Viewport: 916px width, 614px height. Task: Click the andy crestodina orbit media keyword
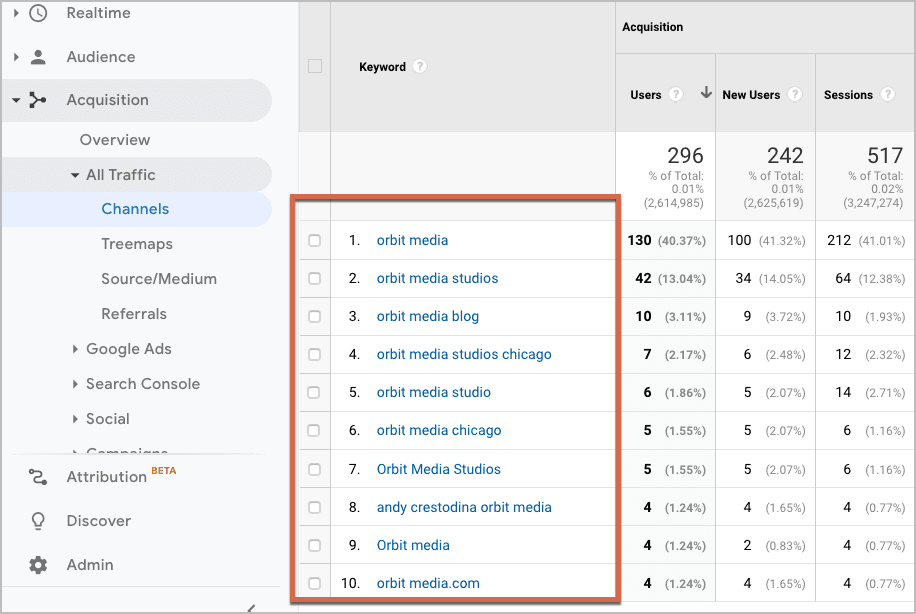tap(464, 507)
